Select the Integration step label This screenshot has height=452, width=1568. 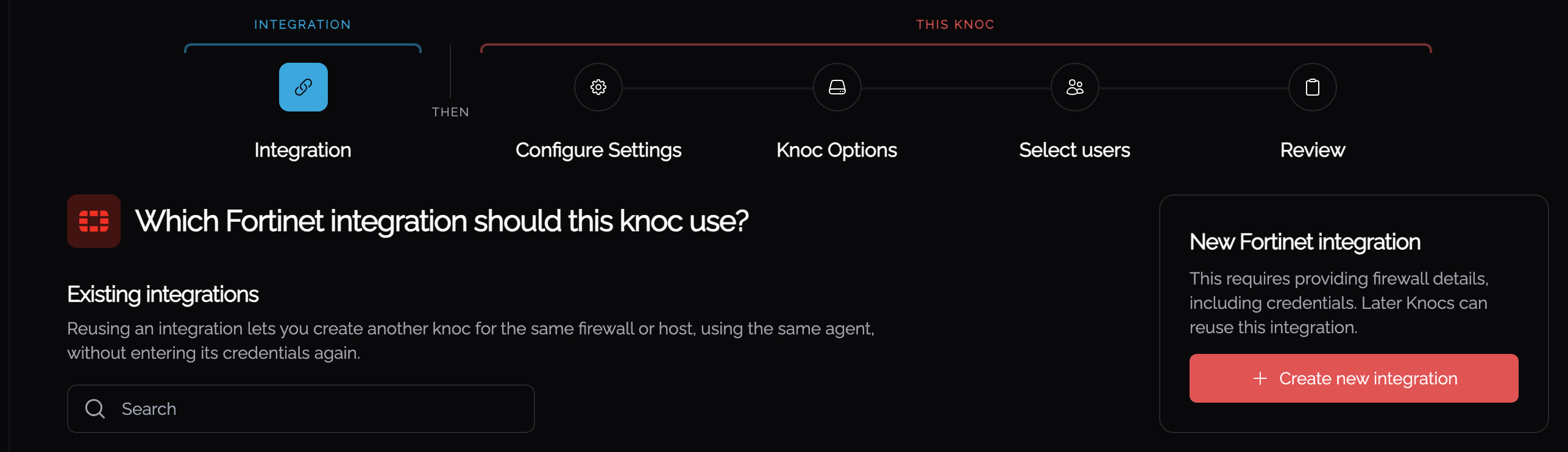click(x=303, y=150)
